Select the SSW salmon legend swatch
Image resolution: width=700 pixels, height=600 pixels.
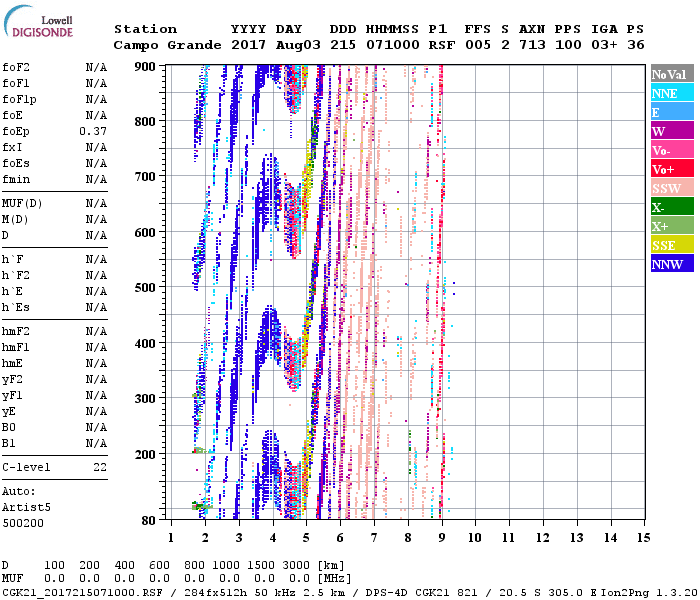tap(672, 188)
